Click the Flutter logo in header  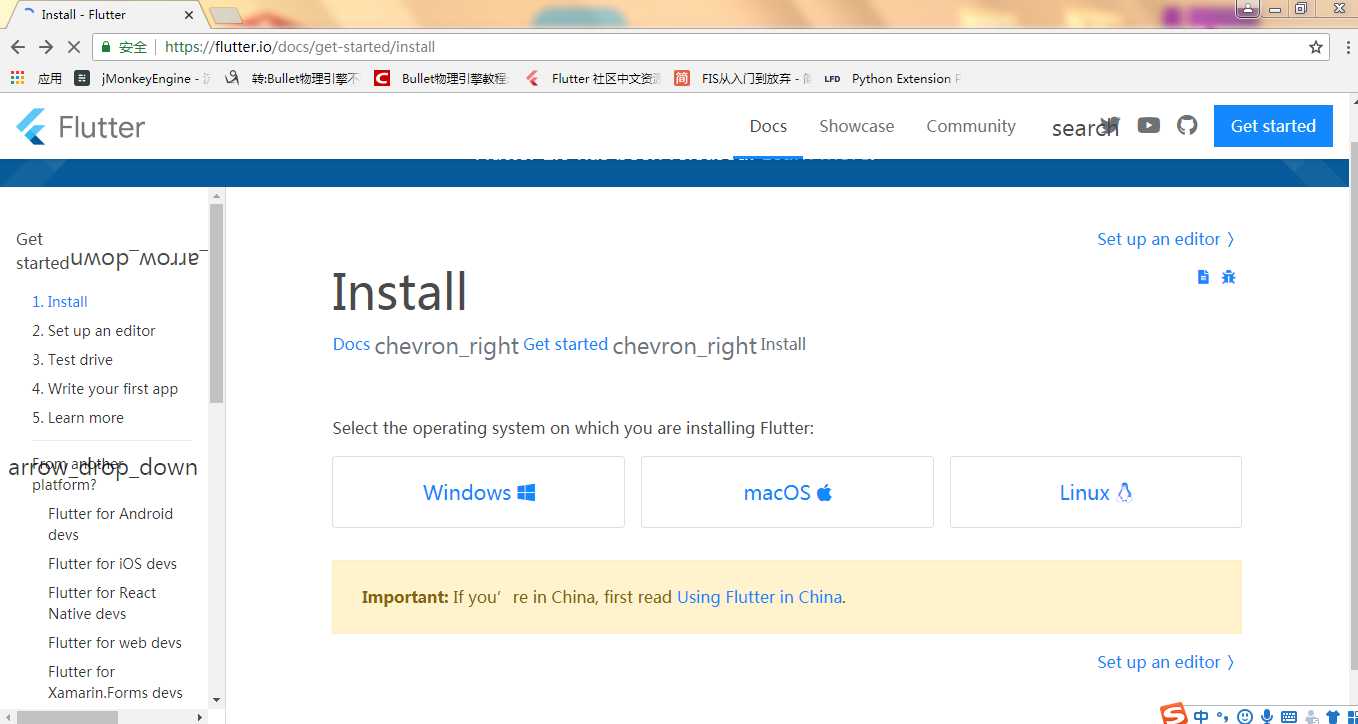point(81,127)
